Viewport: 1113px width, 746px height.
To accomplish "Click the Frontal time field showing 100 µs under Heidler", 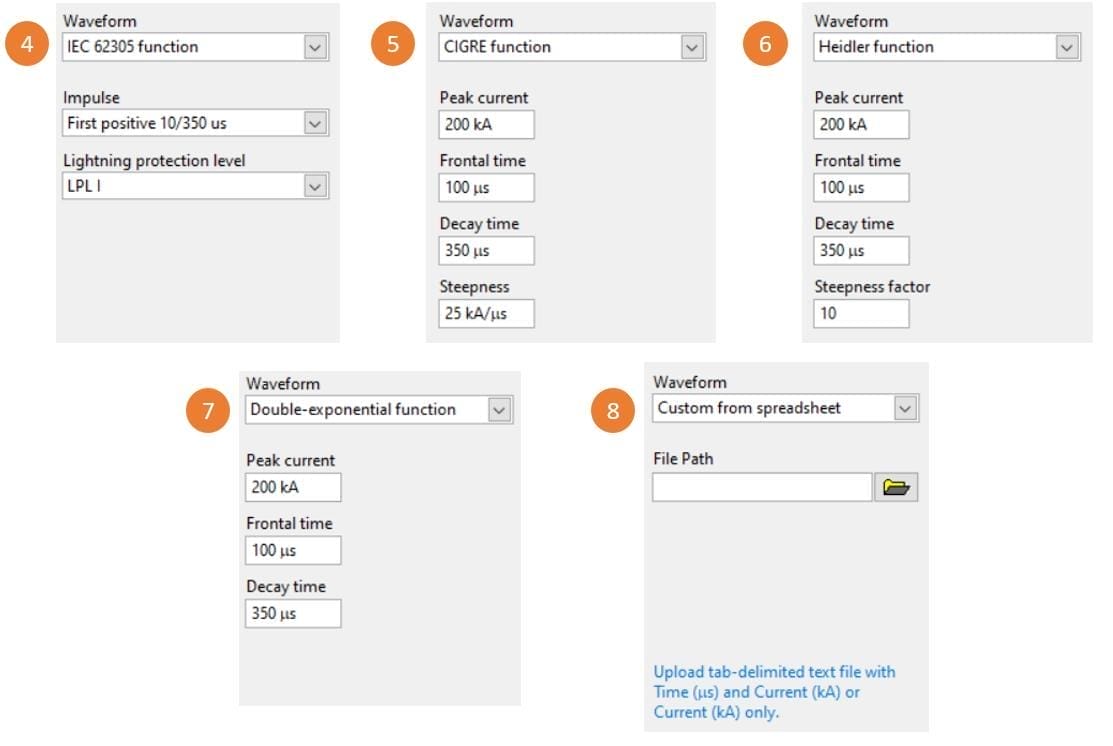I will point(860,187).
